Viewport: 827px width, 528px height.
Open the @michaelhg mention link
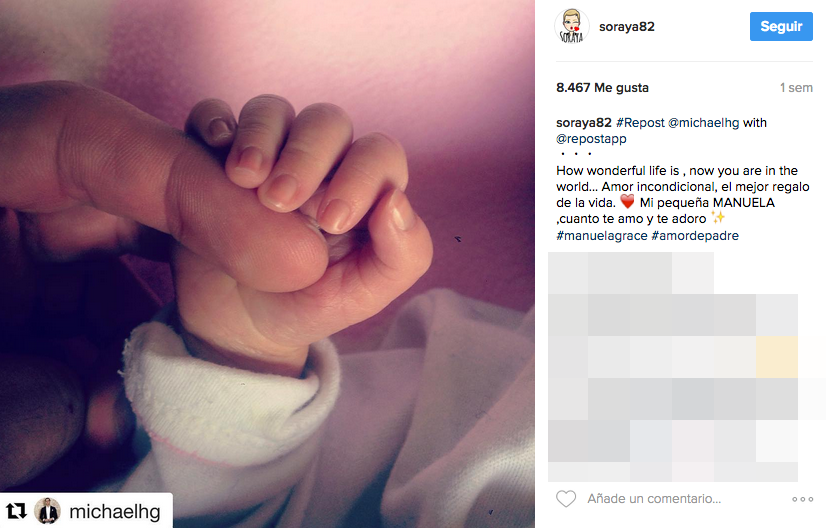click(x=704, y=123)
